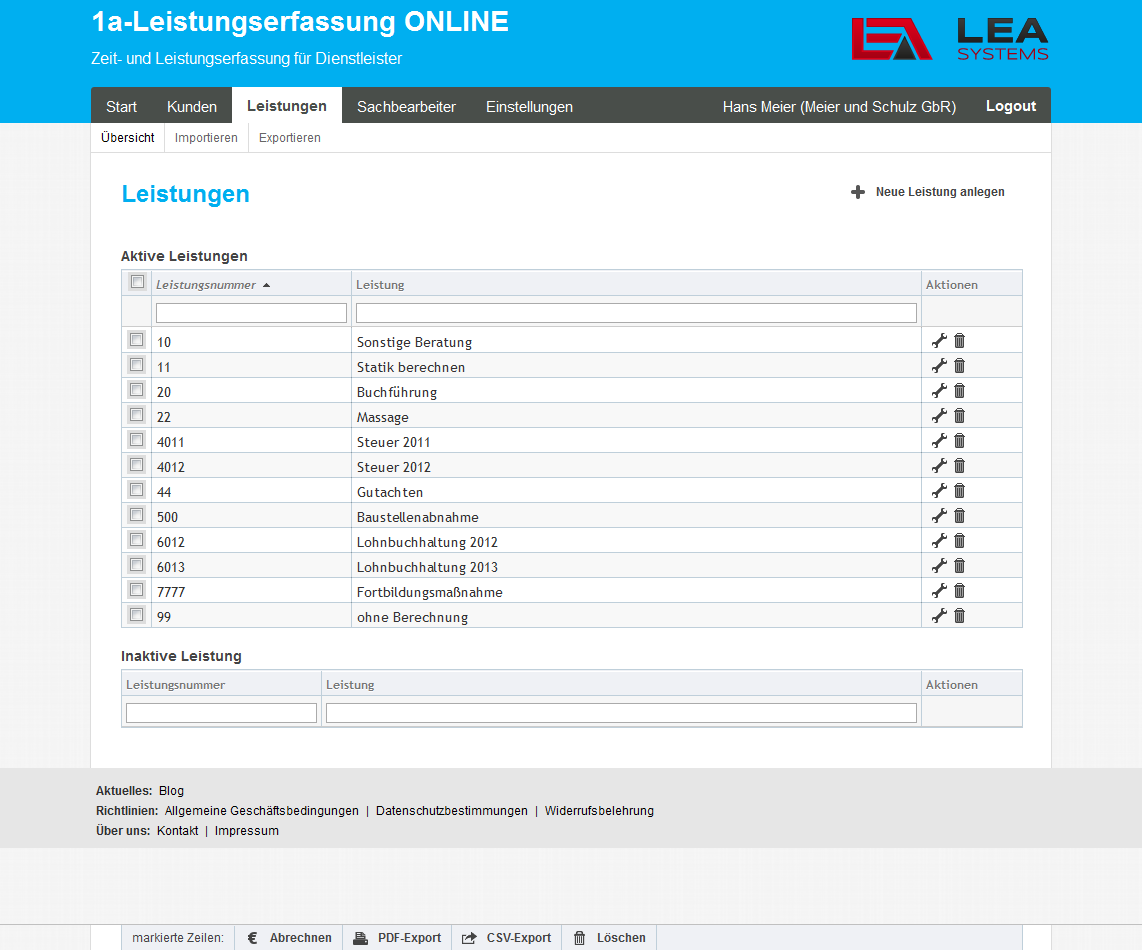Click plus icon beside Neue Leistung anlegen
This screenshot has height=950, width=1142.
coord(858,192)
